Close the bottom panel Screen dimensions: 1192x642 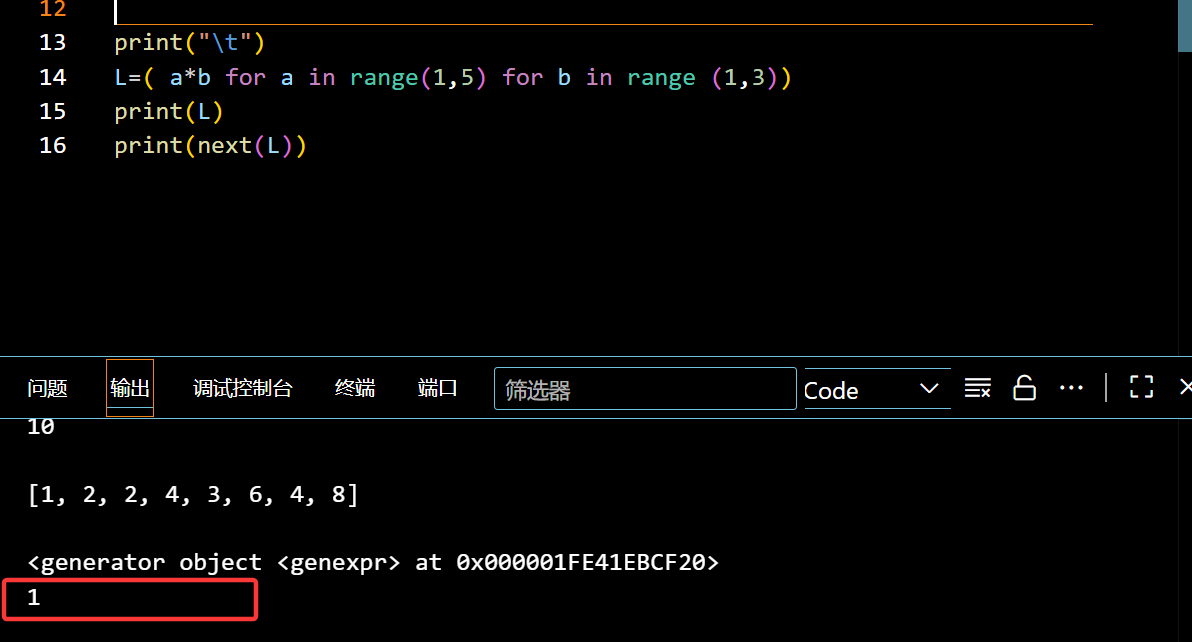click(1184, 388)
